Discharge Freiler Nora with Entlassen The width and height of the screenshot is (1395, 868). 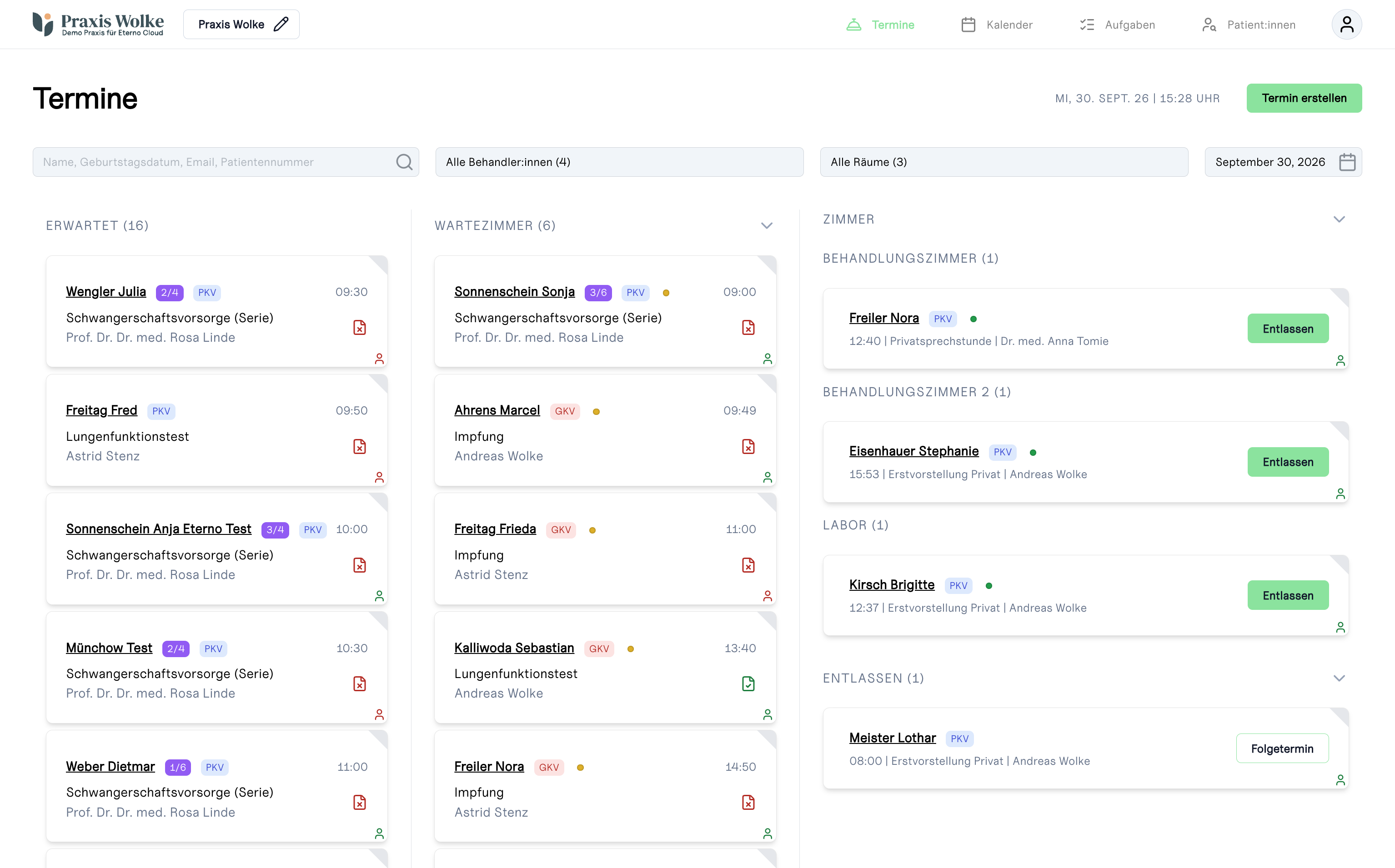[1288, 329]
